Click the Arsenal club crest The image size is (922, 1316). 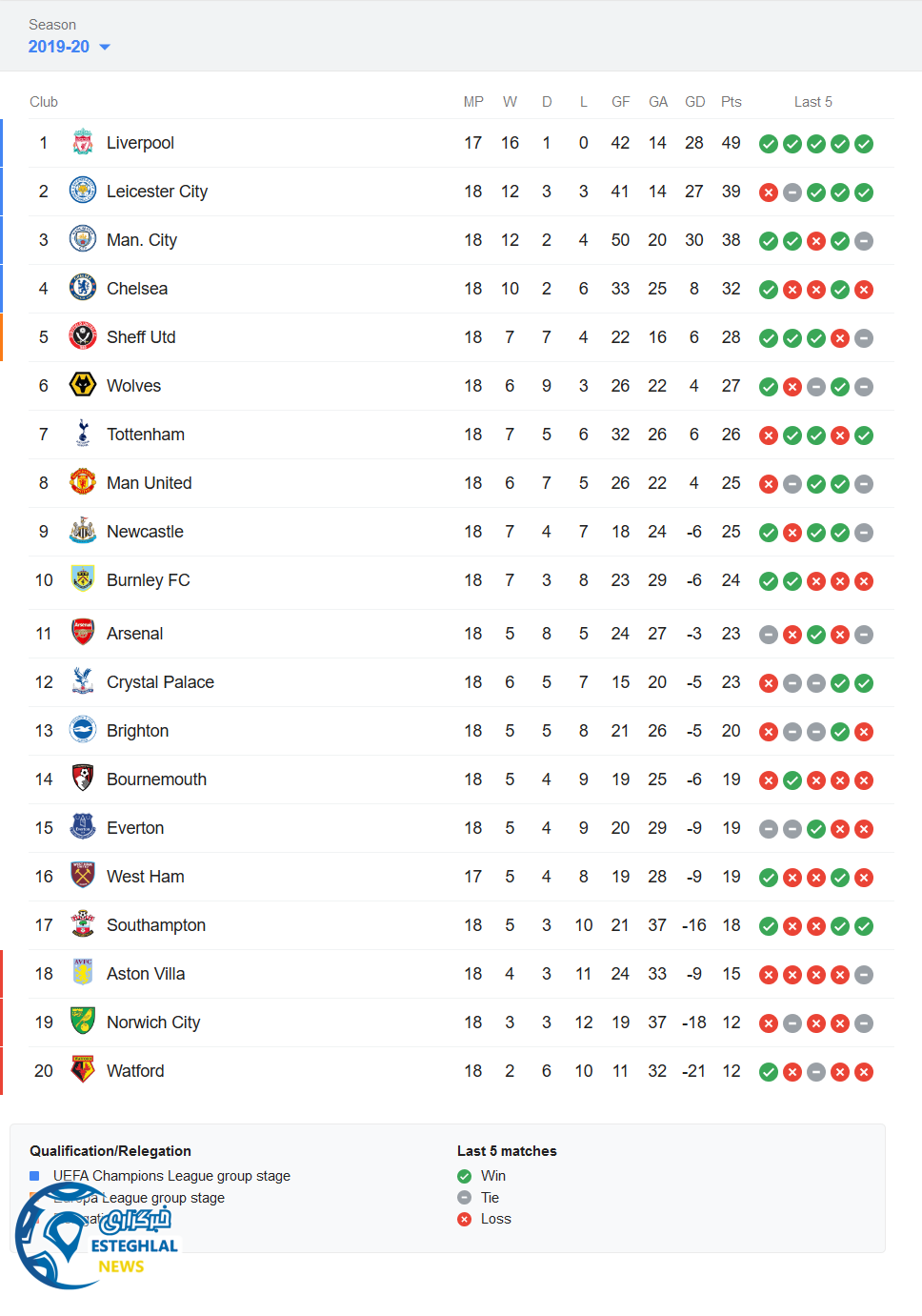[83, 634]
